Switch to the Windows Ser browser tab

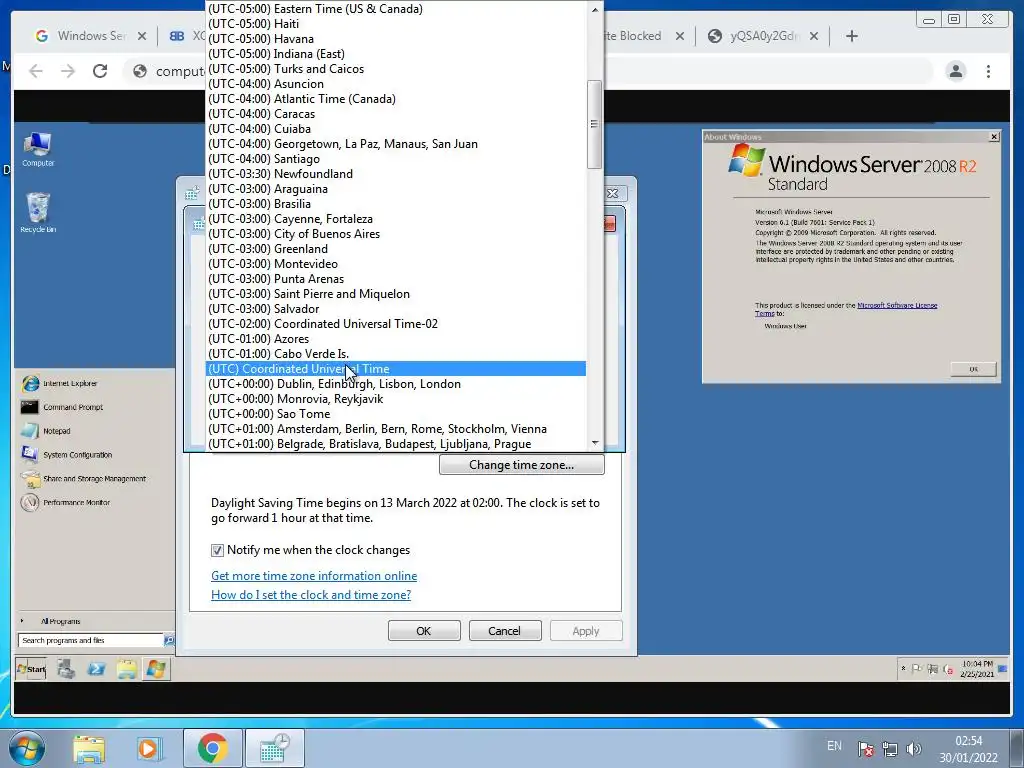point(91,36)
